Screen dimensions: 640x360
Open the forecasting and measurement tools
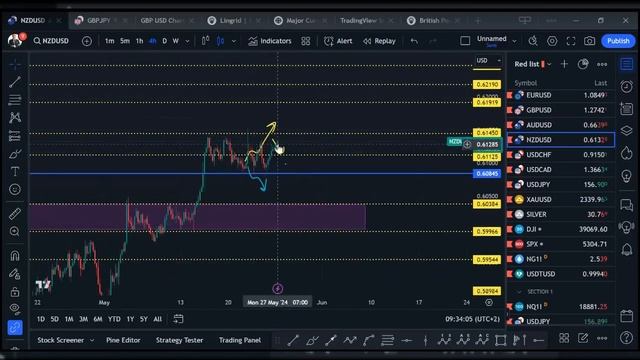pyautogui.click(x=15, y=136)
